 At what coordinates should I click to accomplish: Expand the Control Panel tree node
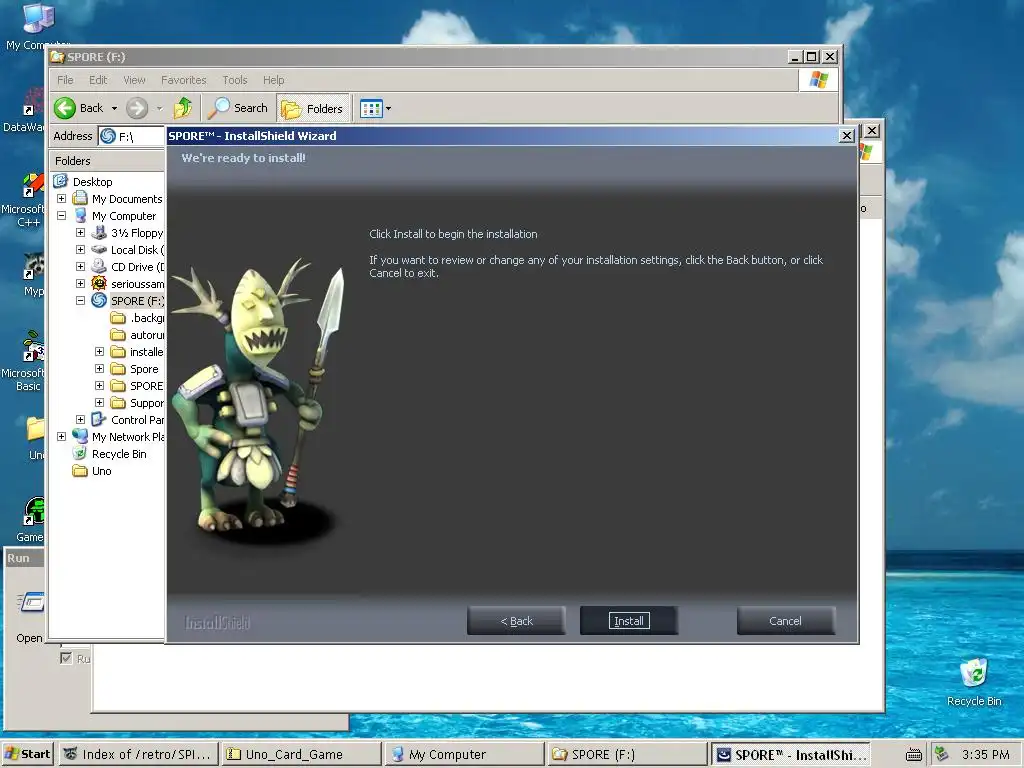(x=80, y=419)
